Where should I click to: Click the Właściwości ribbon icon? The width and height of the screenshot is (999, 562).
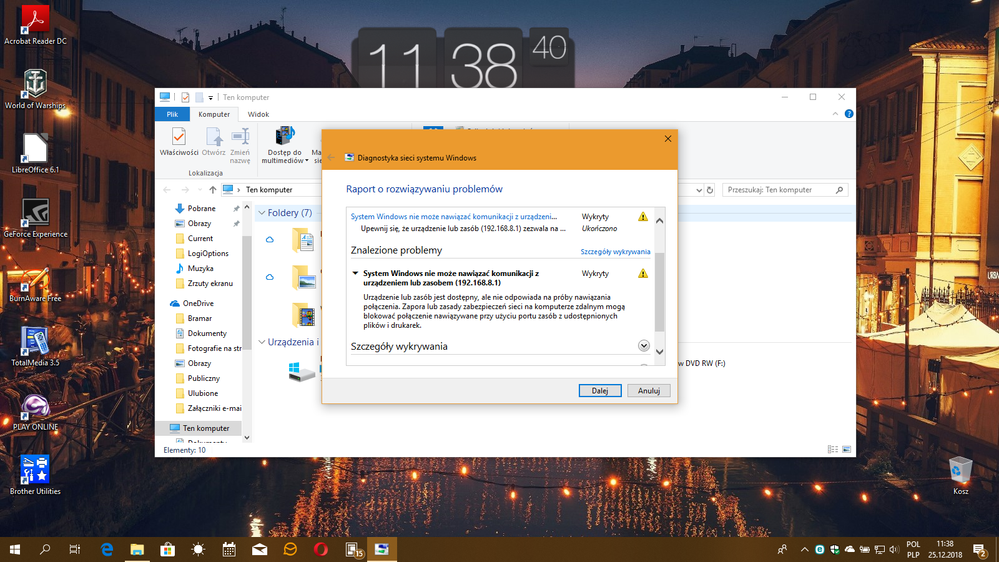click(178, 142)
